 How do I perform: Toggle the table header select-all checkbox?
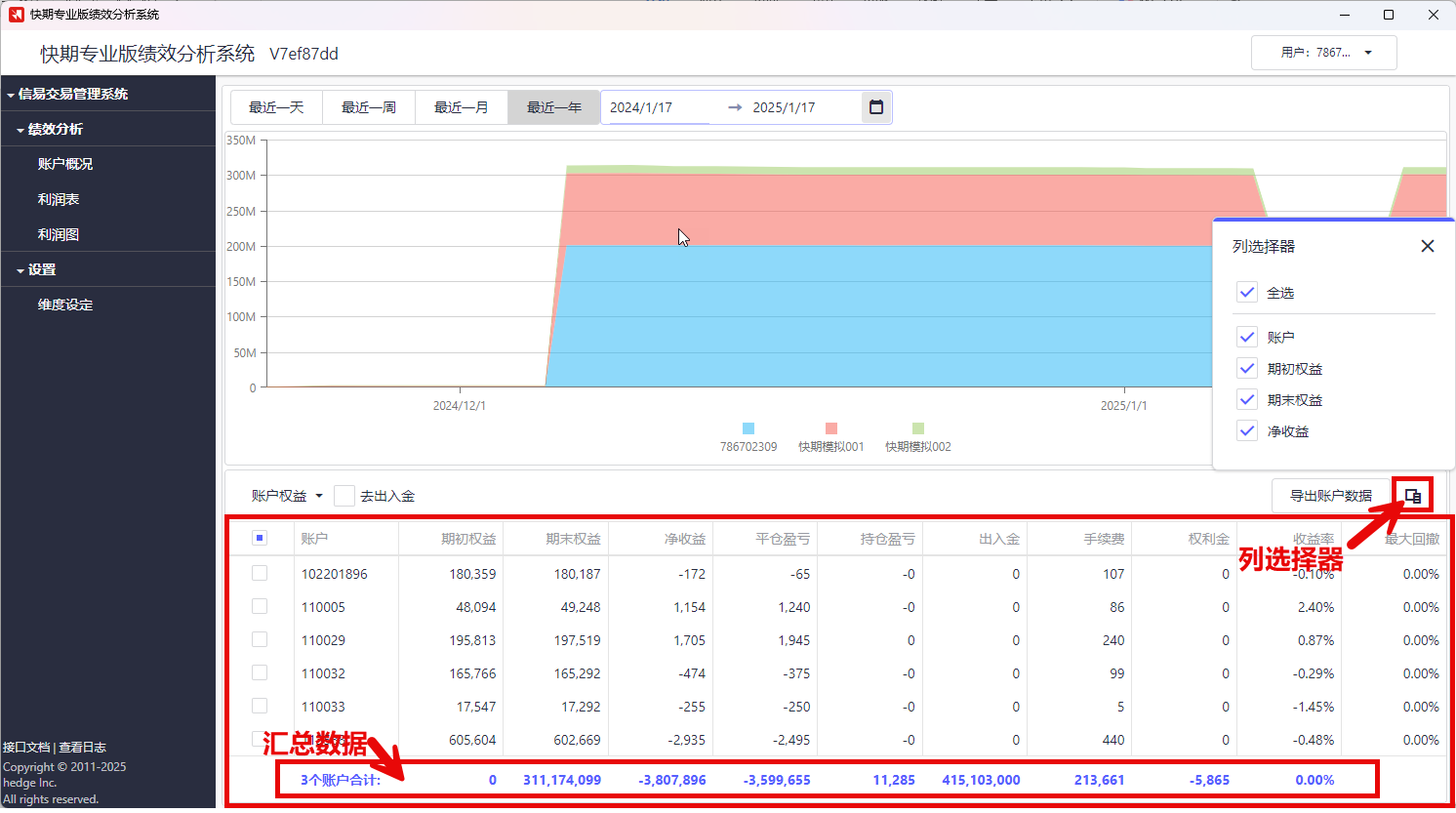click(x=260, y=538)
